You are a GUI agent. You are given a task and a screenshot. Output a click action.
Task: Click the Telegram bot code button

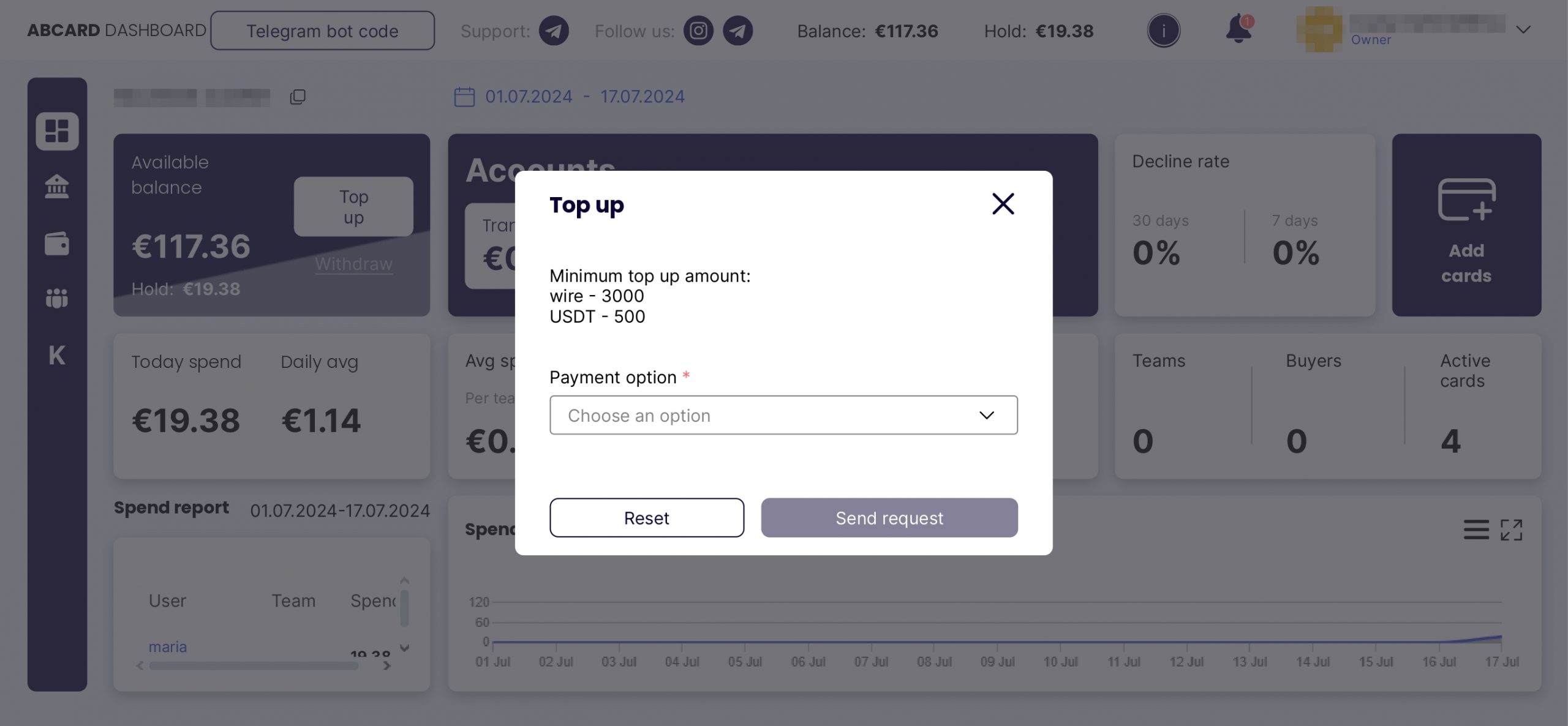pyautogui.click(x=322, y=31)
